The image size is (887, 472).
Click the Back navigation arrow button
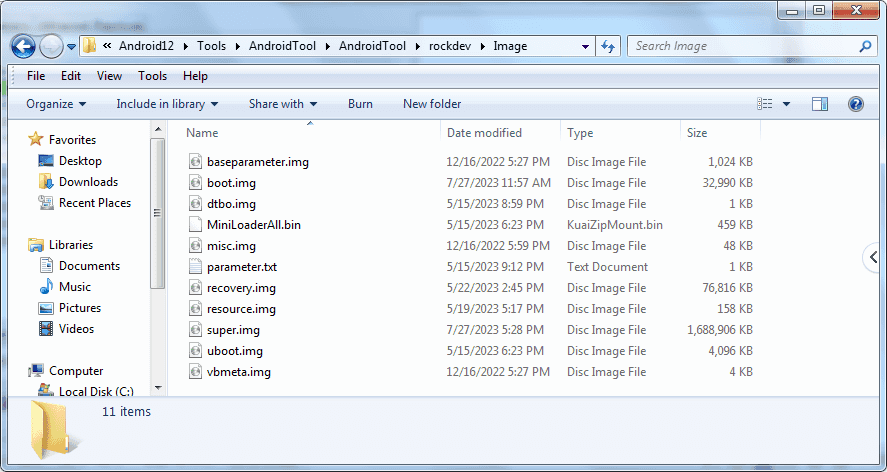pyautogui.click(x=24, y=46)
